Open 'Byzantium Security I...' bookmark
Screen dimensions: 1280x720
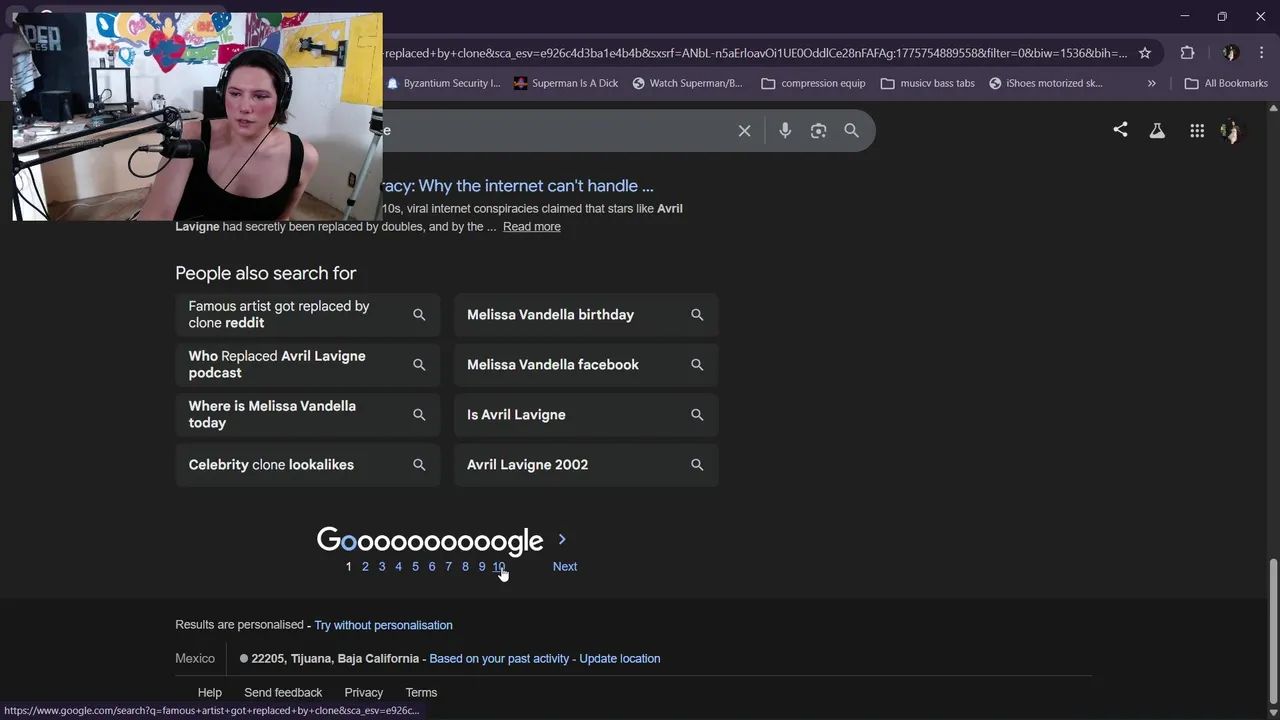[x=443, y=83]
